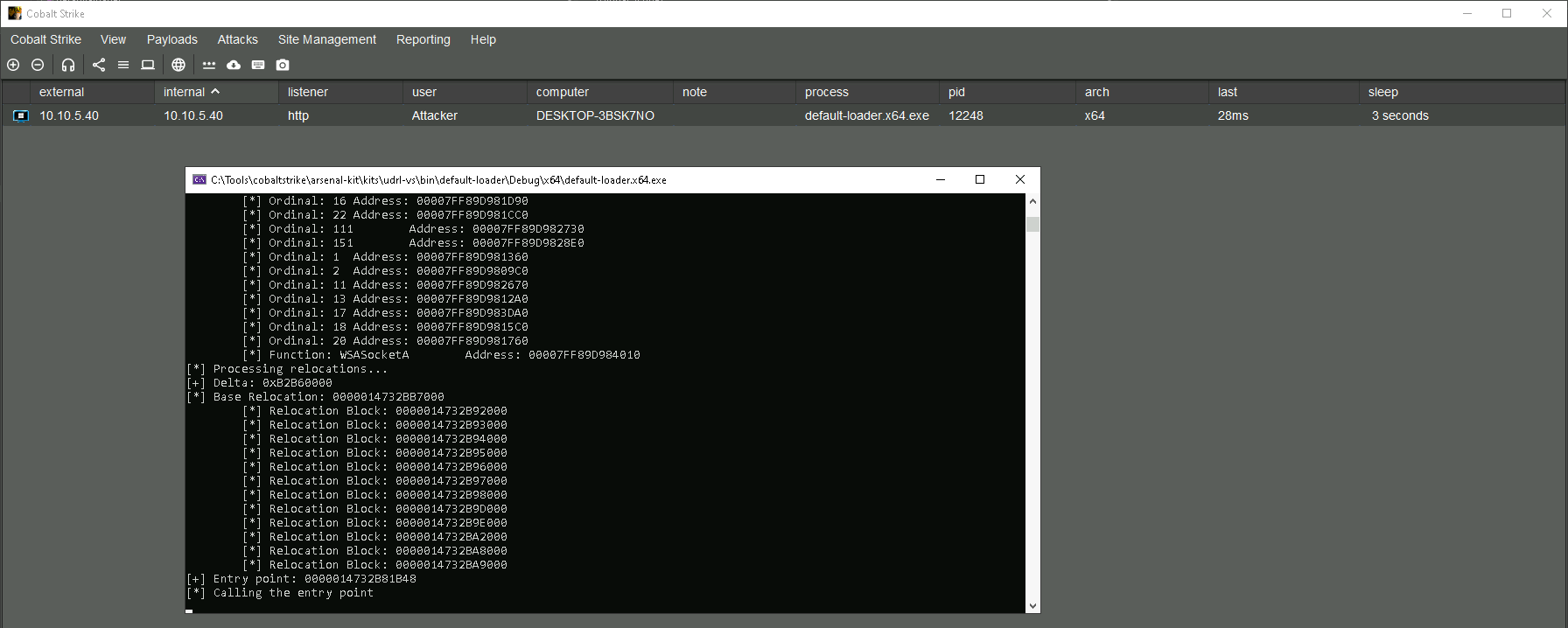Show targets view via laptop icon
Image resolution: width=1568 pixels, height=628 pixels.
148,65
